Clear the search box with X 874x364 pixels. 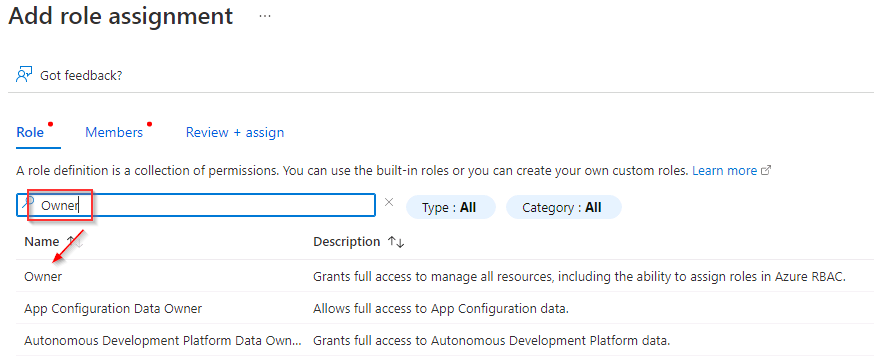[389, 202]
